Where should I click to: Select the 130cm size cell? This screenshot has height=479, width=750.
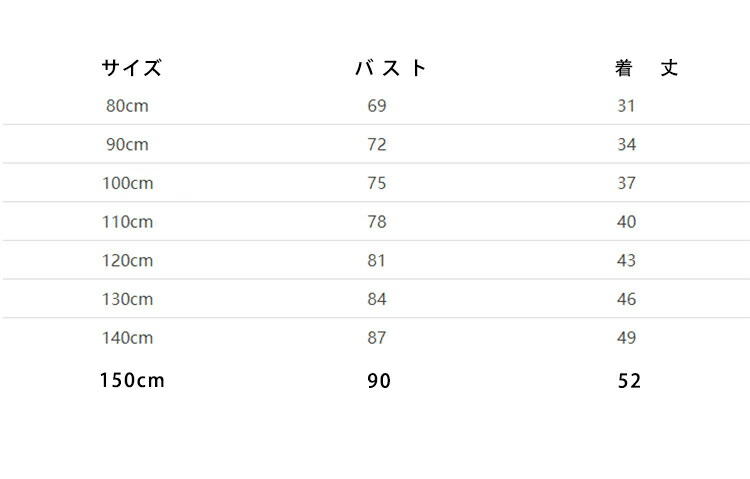[128, 300]
